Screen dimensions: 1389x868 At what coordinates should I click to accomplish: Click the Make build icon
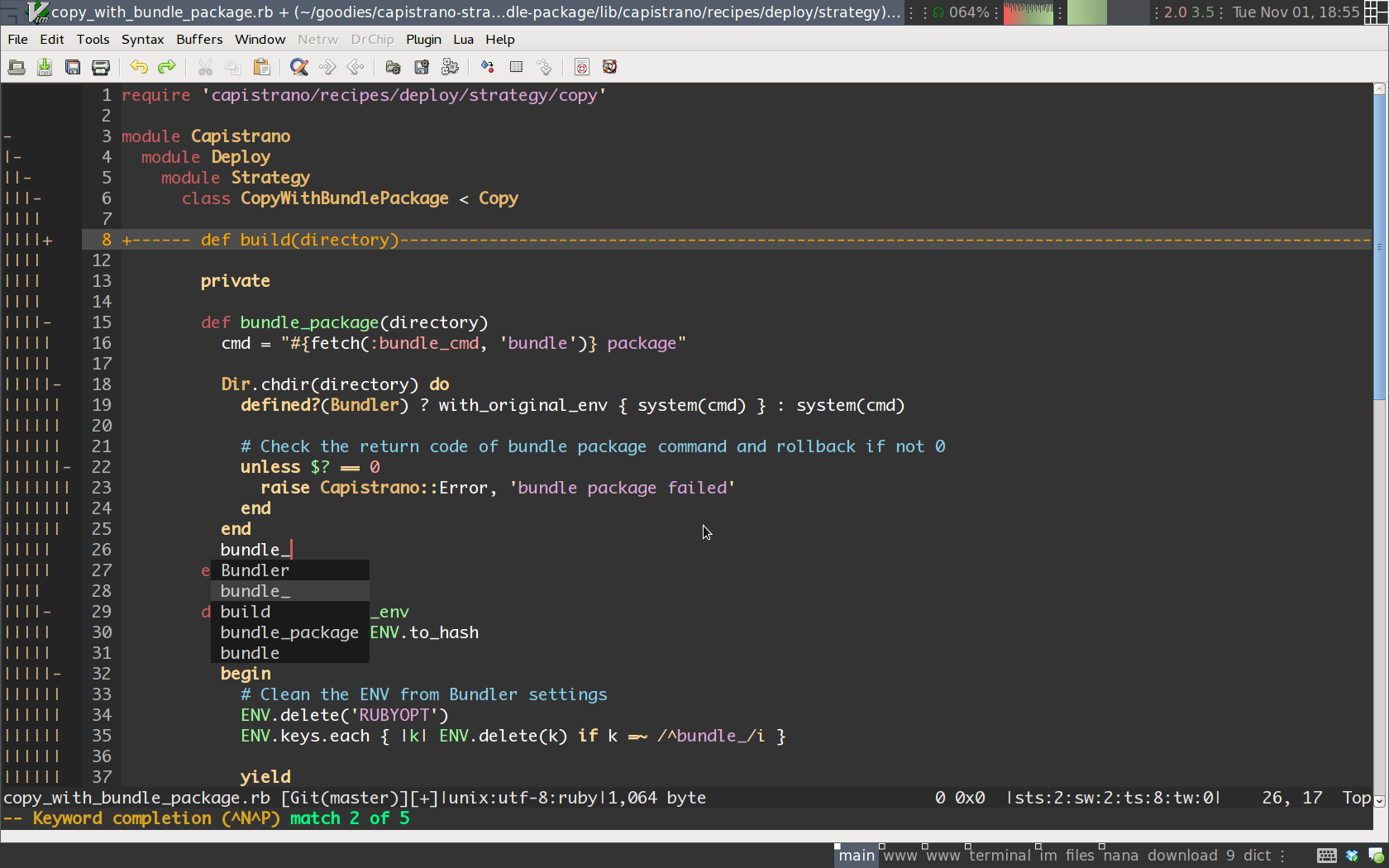488,67
